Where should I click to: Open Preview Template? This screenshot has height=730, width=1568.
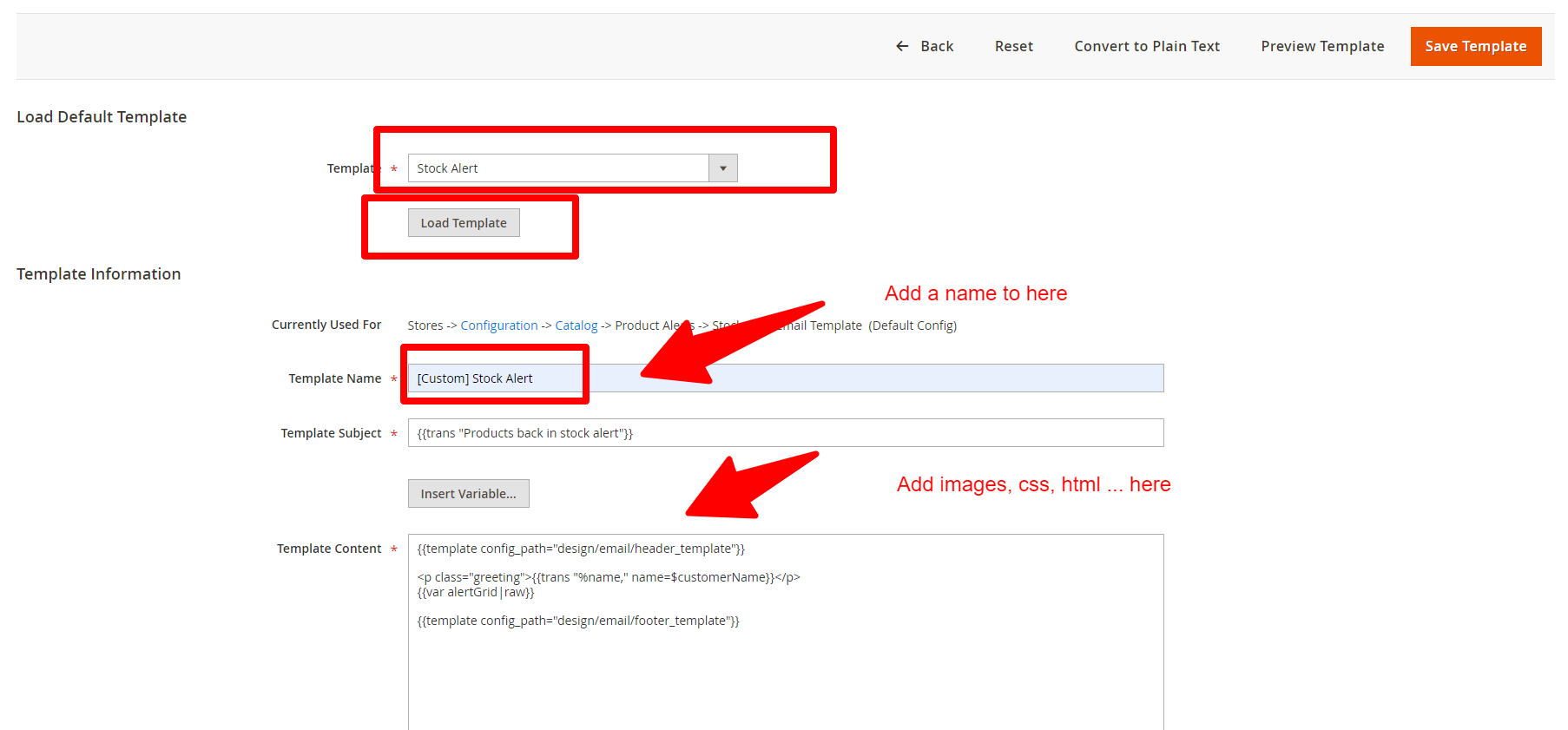(1321, 46)
